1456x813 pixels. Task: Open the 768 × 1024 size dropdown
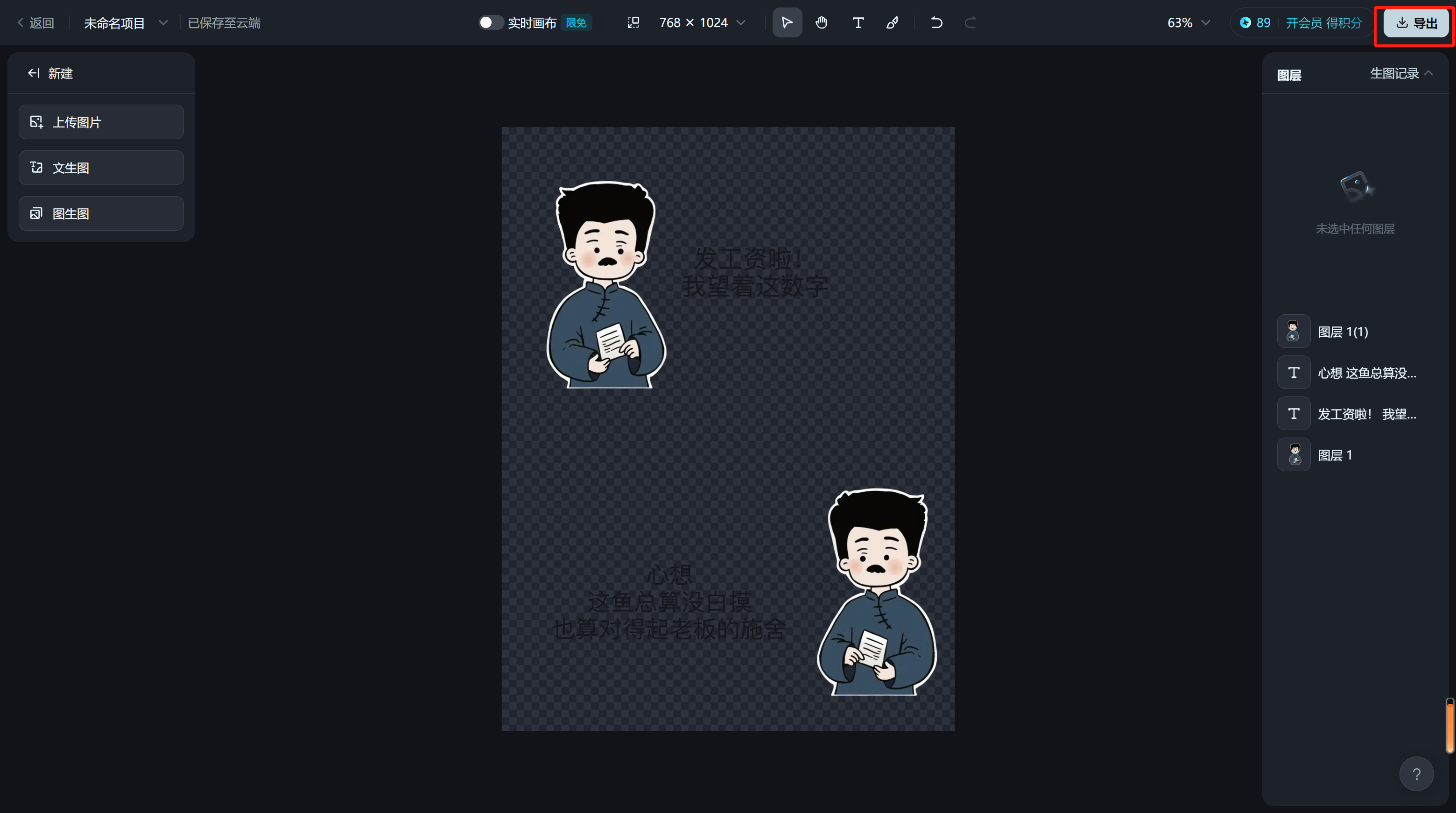[x=741, y=22]
